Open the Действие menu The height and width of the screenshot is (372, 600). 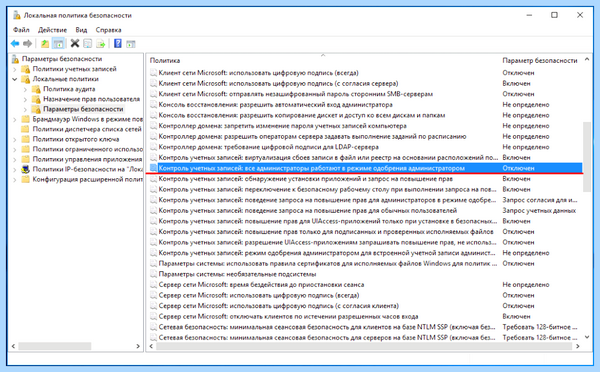[x=52, y=30]
